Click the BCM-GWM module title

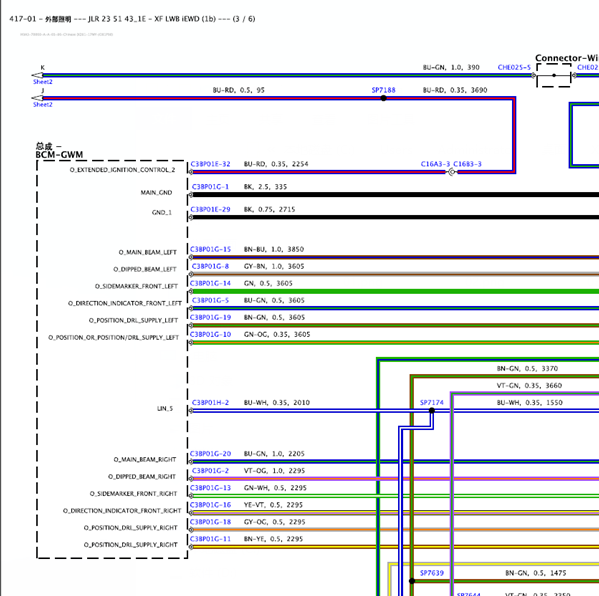click(59, 155)
